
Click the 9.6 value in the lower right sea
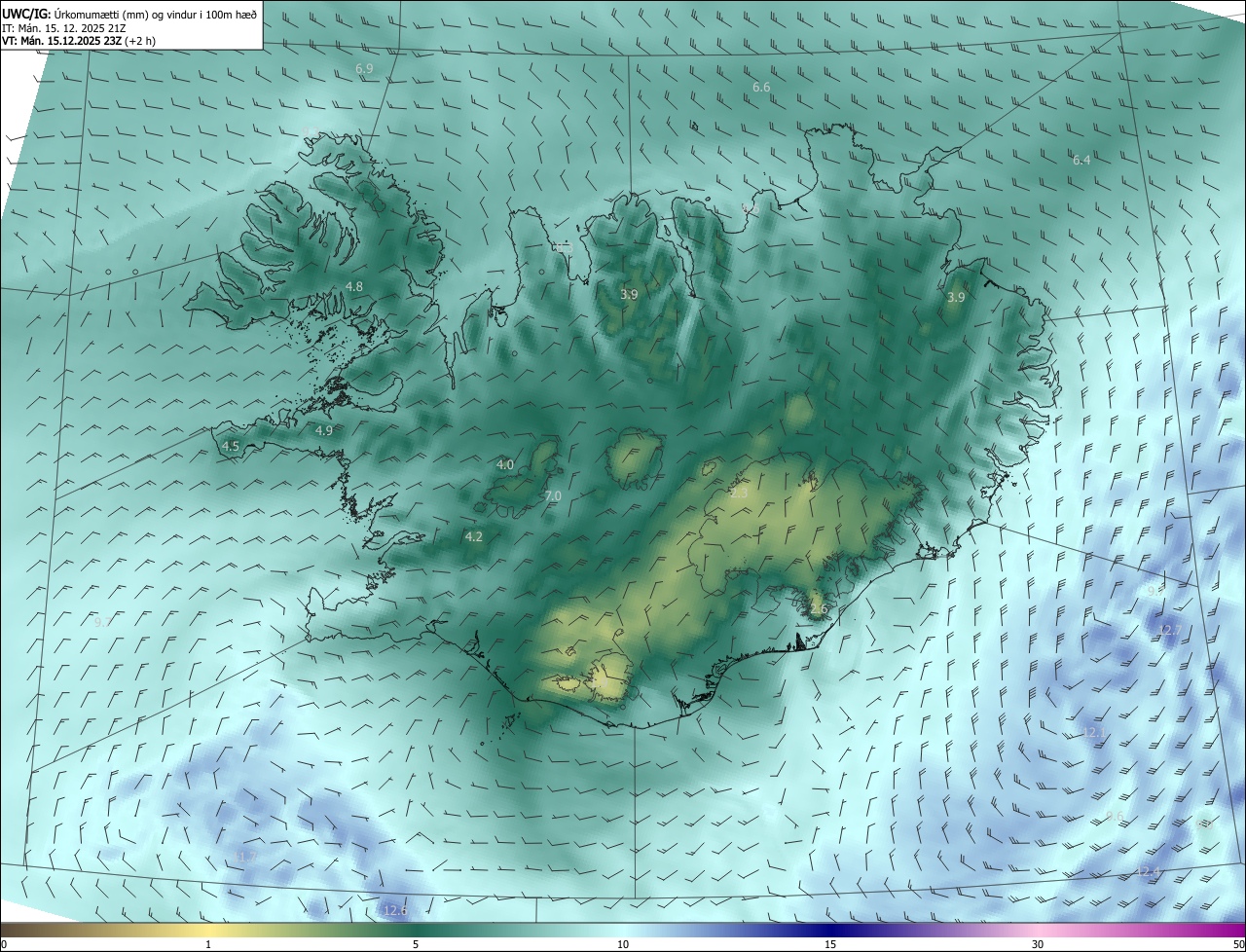(1116, 816)
